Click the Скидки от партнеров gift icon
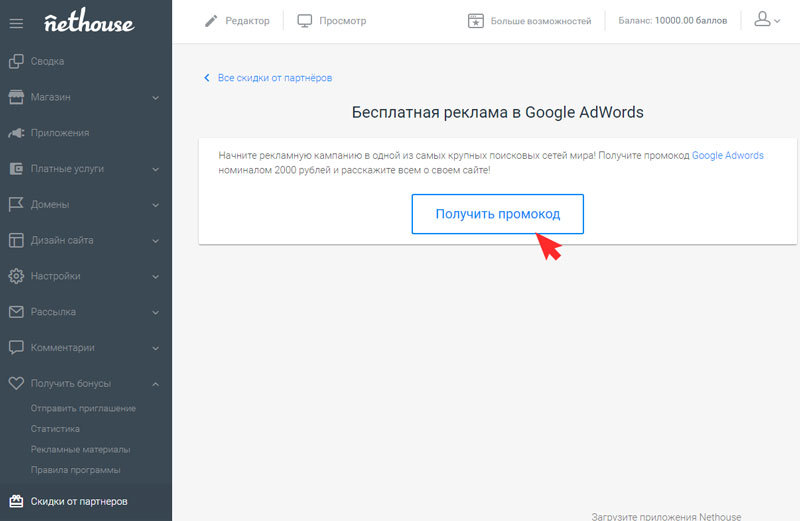This screenshot has height=521, width=800. [16, 501]
